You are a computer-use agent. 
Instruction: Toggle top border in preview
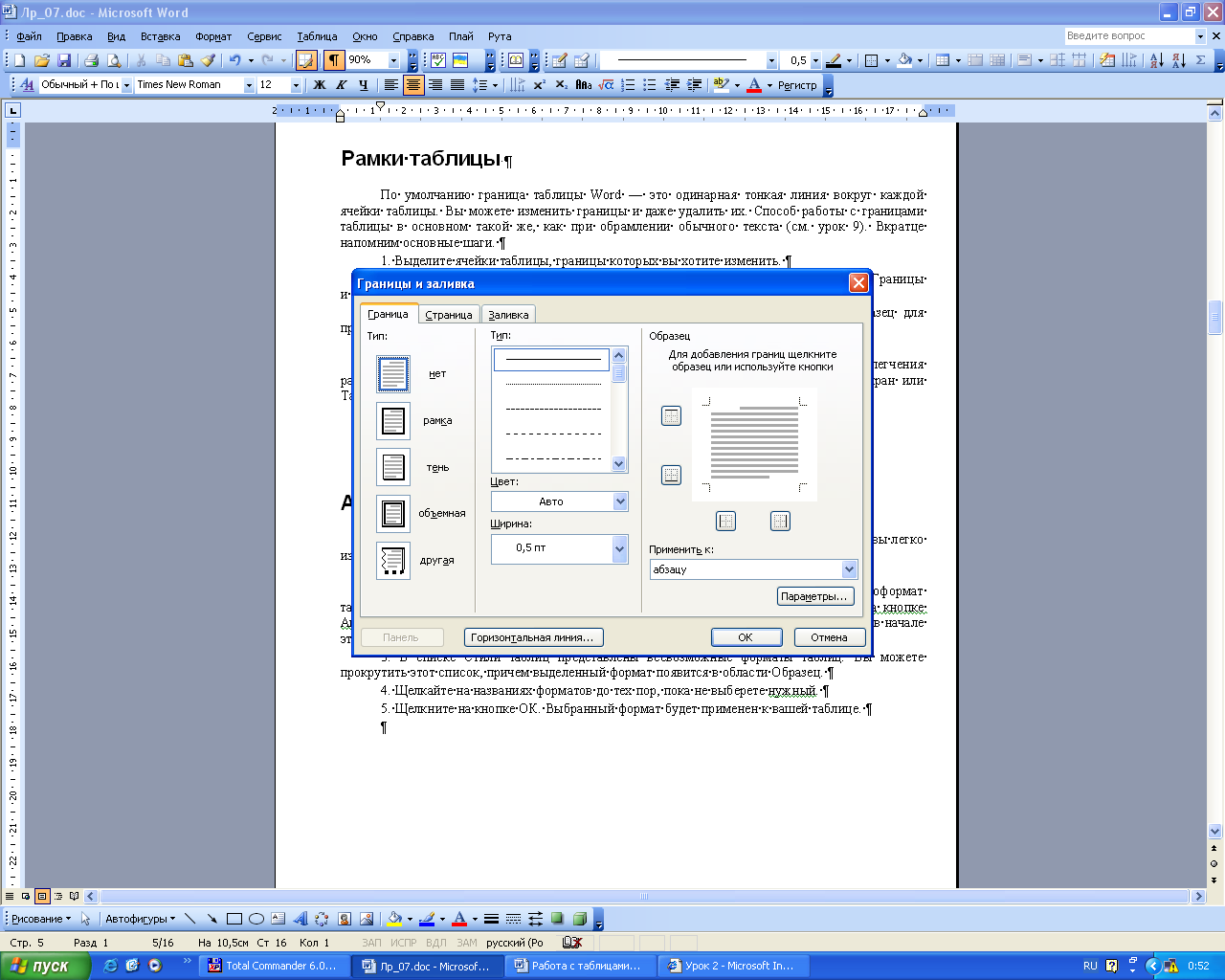(672, 416)
